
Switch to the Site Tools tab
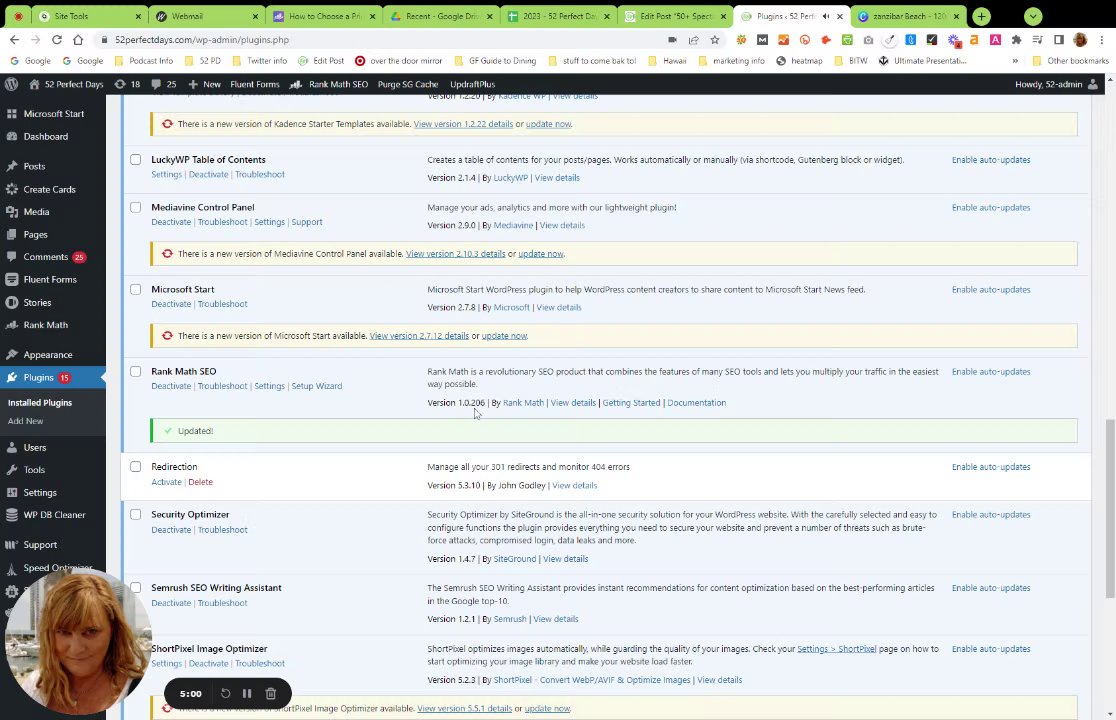90,16
